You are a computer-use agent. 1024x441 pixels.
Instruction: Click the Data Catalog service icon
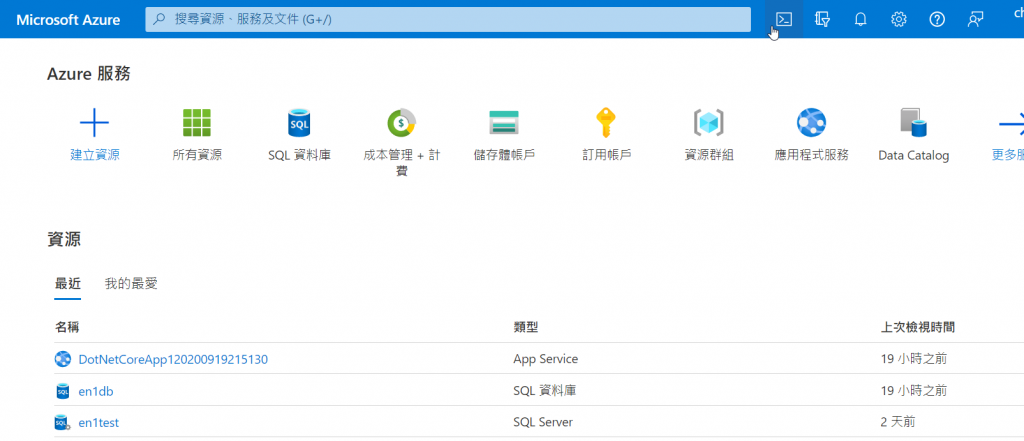[x=914, y=122]
